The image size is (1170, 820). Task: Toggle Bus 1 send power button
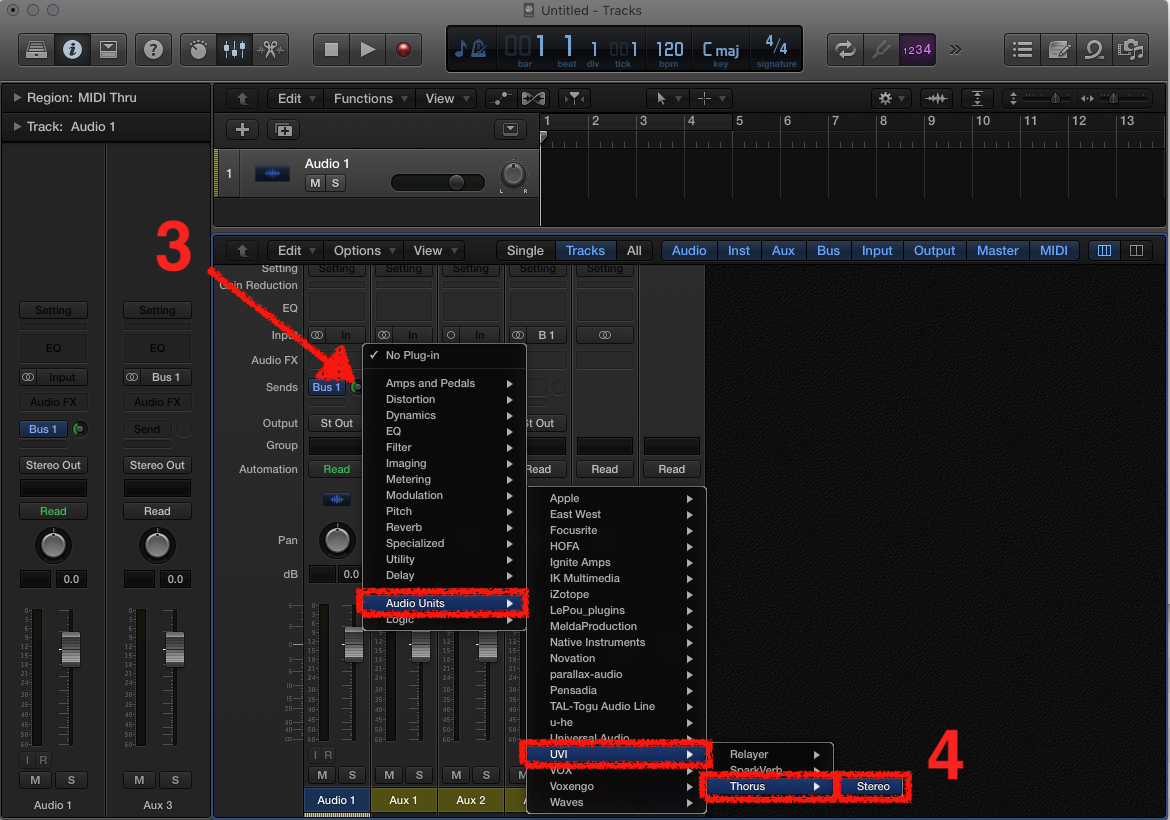(x=79, y=429)
